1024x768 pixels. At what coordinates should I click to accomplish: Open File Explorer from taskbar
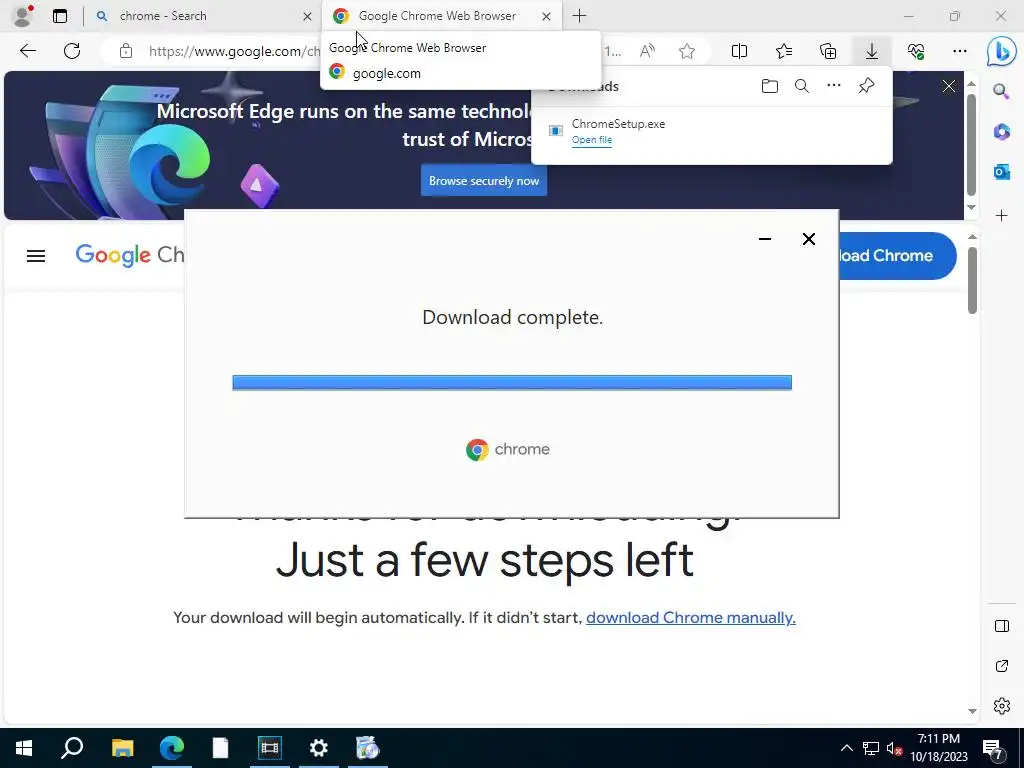pos(122,748)
